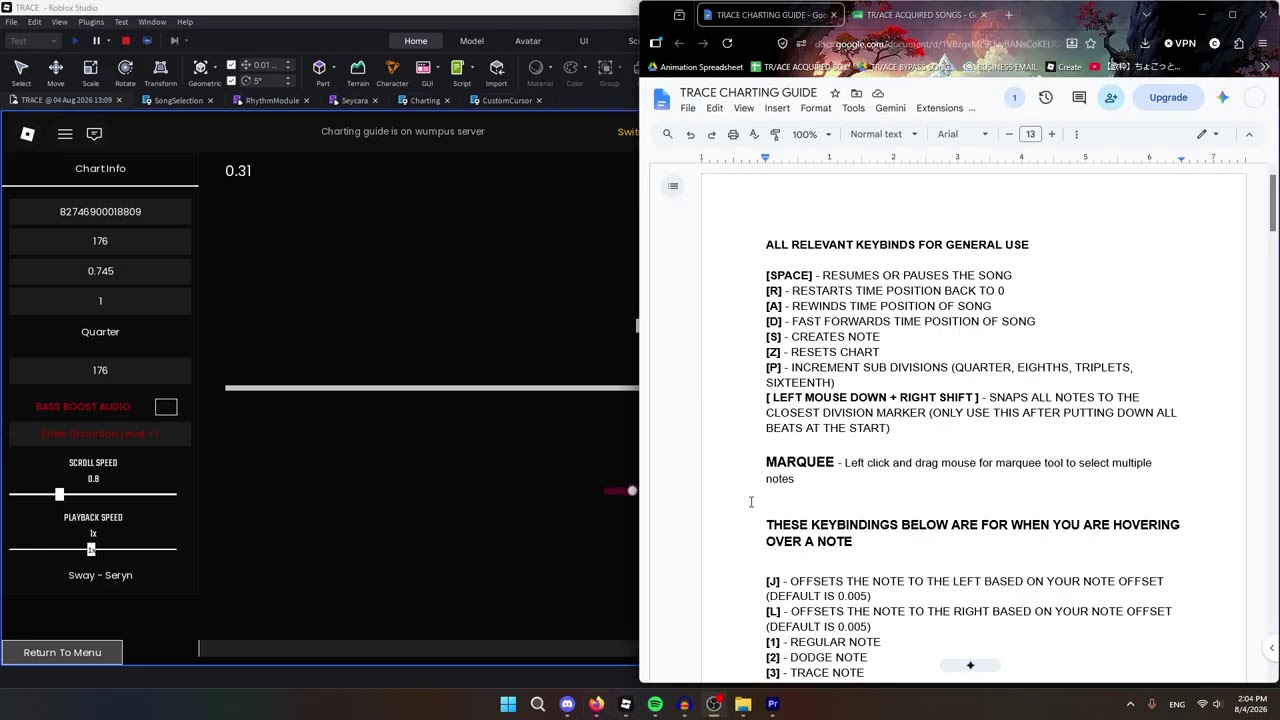This screenshot has height=720, width=1280.
Task: Open the chat bubble icon in game window
Action: pyautogui.click(x=94, y=134)
